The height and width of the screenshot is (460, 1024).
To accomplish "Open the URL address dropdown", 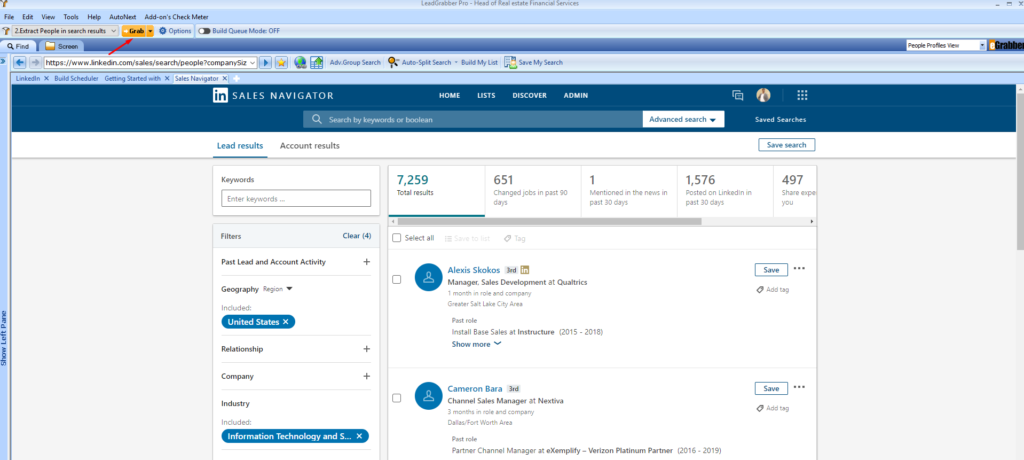I will (x=253, y=63).
